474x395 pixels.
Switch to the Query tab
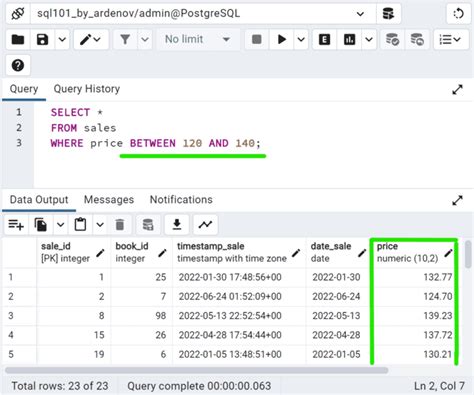(24, 89)
